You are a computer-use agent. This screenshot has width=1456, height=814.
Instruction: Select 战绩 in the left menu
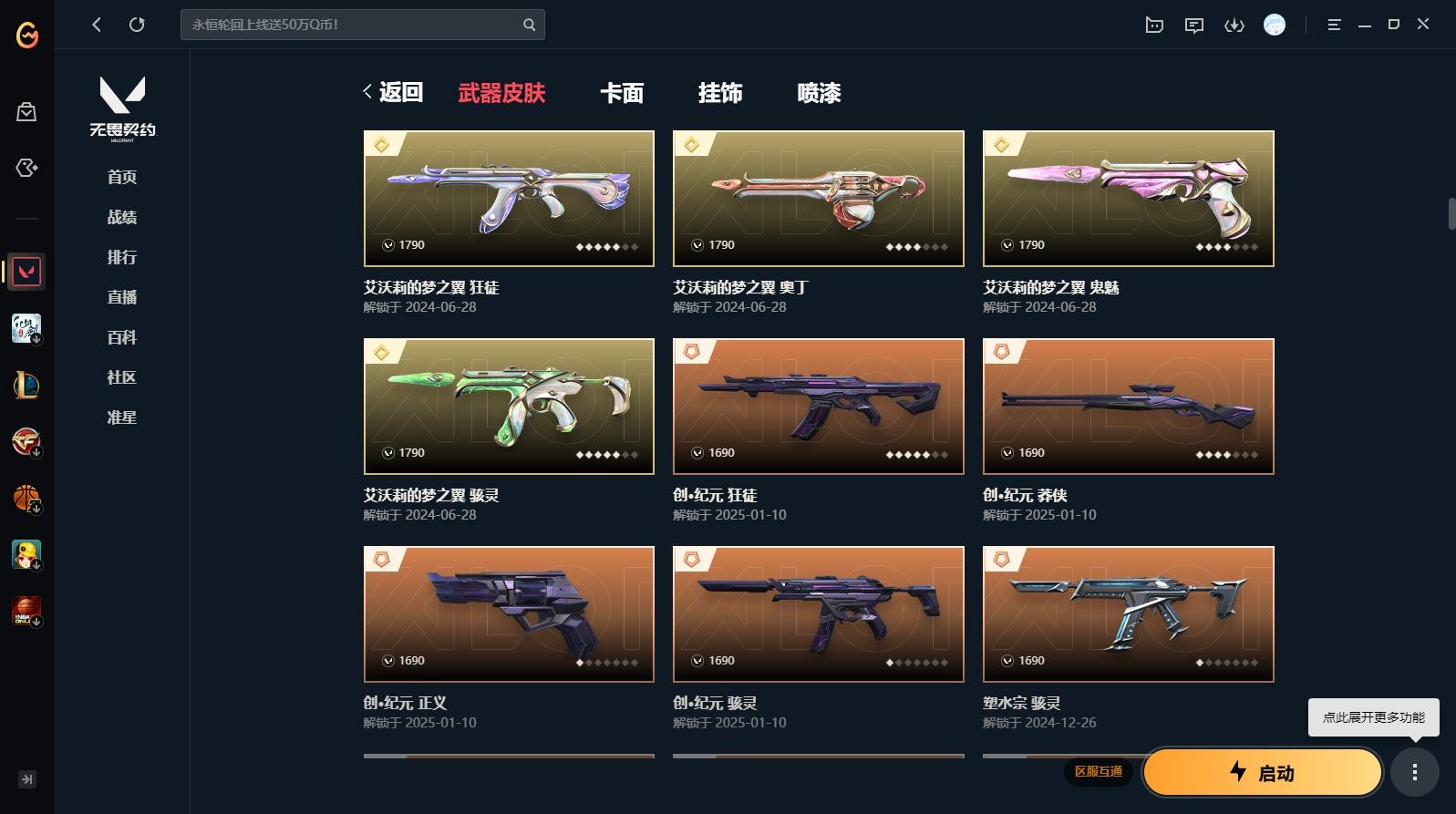[x=122, y=217]
